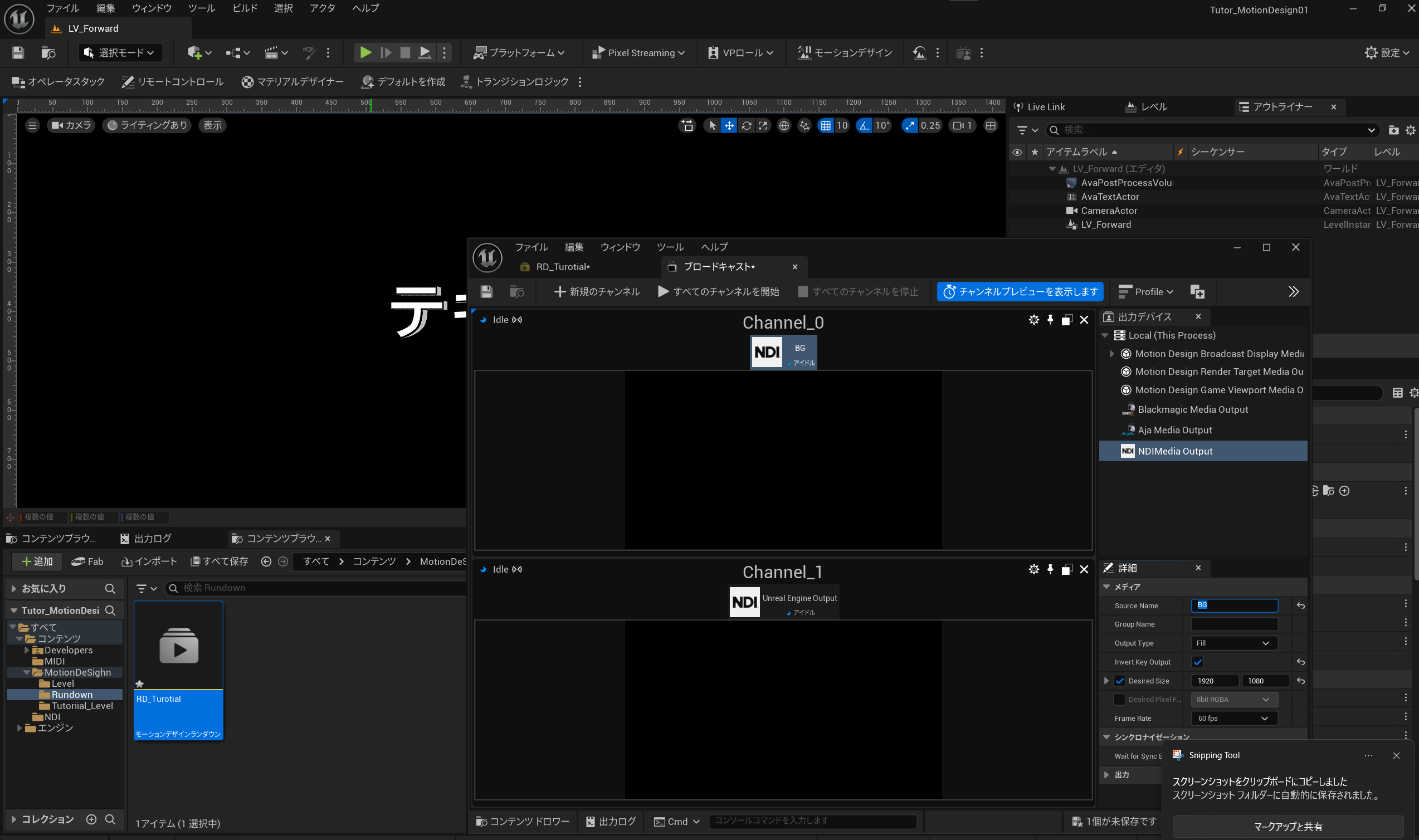Click すべてのチャンネルを開始 button
Viewport: 1419px width, 840px height.
click(x=718, y=291)
